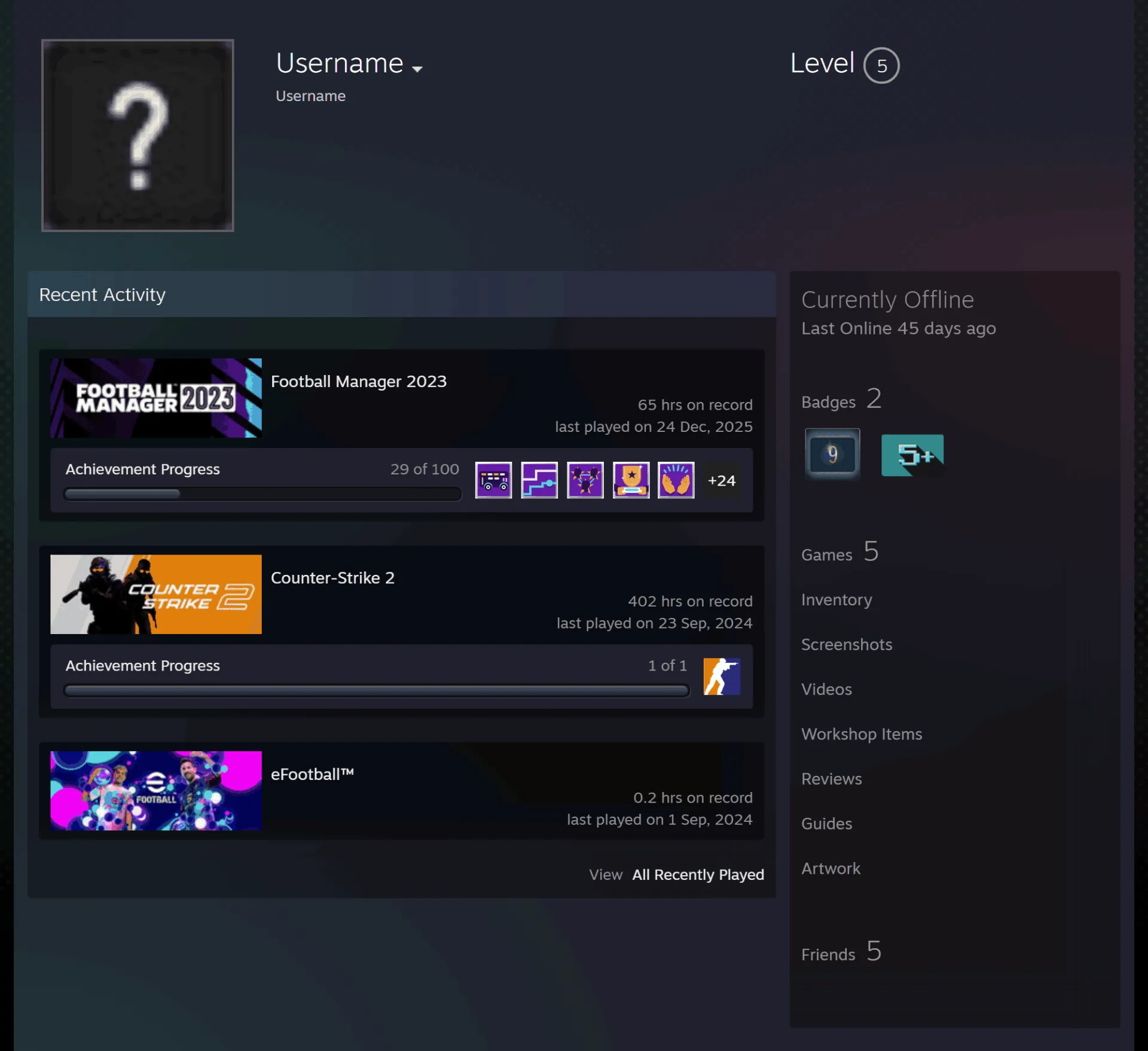Click Counter-Strike 2 achievement progress bar
The image size is (1148, 1051).
[377, 691]
